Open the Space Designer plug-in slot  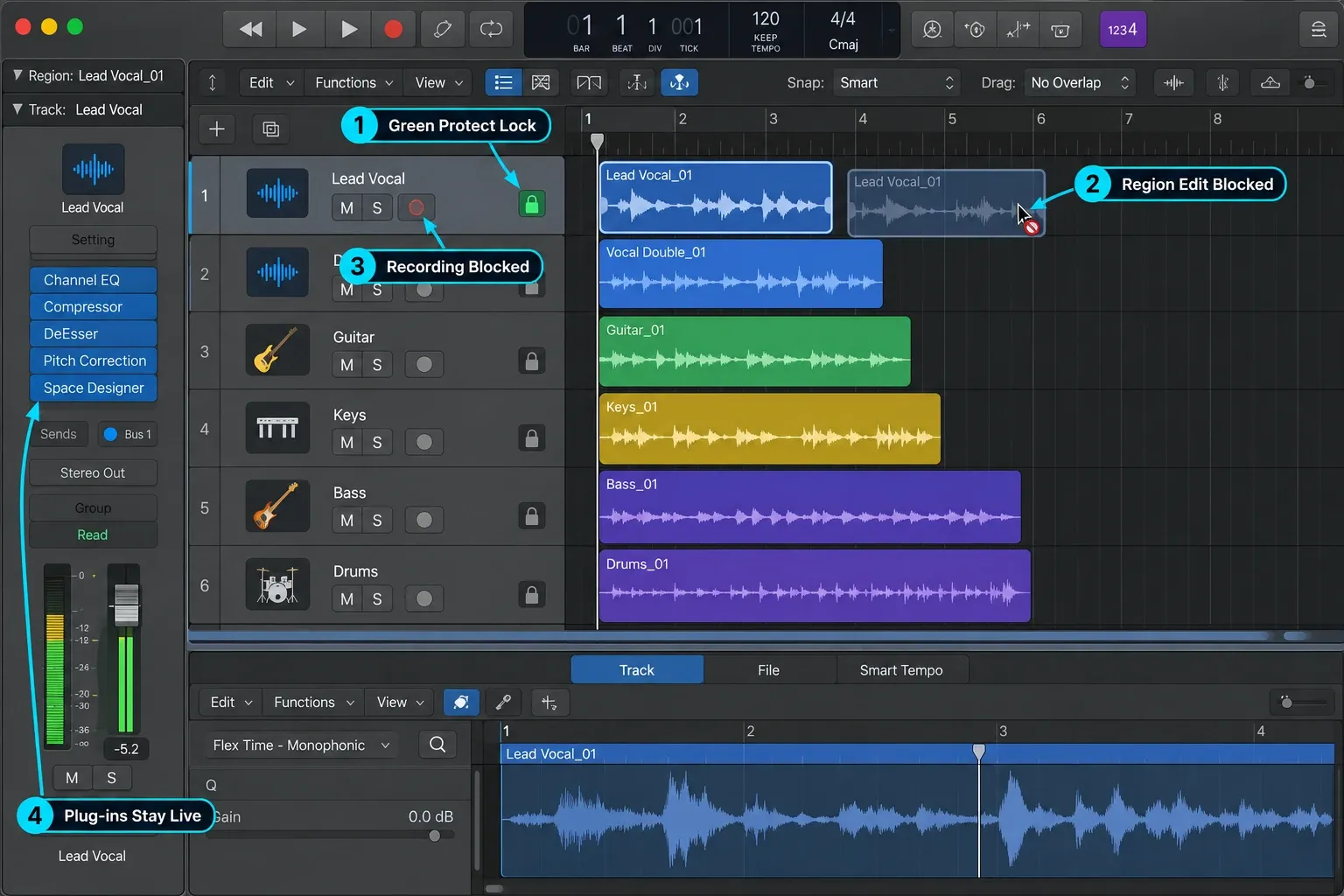[x=94, y=388]
